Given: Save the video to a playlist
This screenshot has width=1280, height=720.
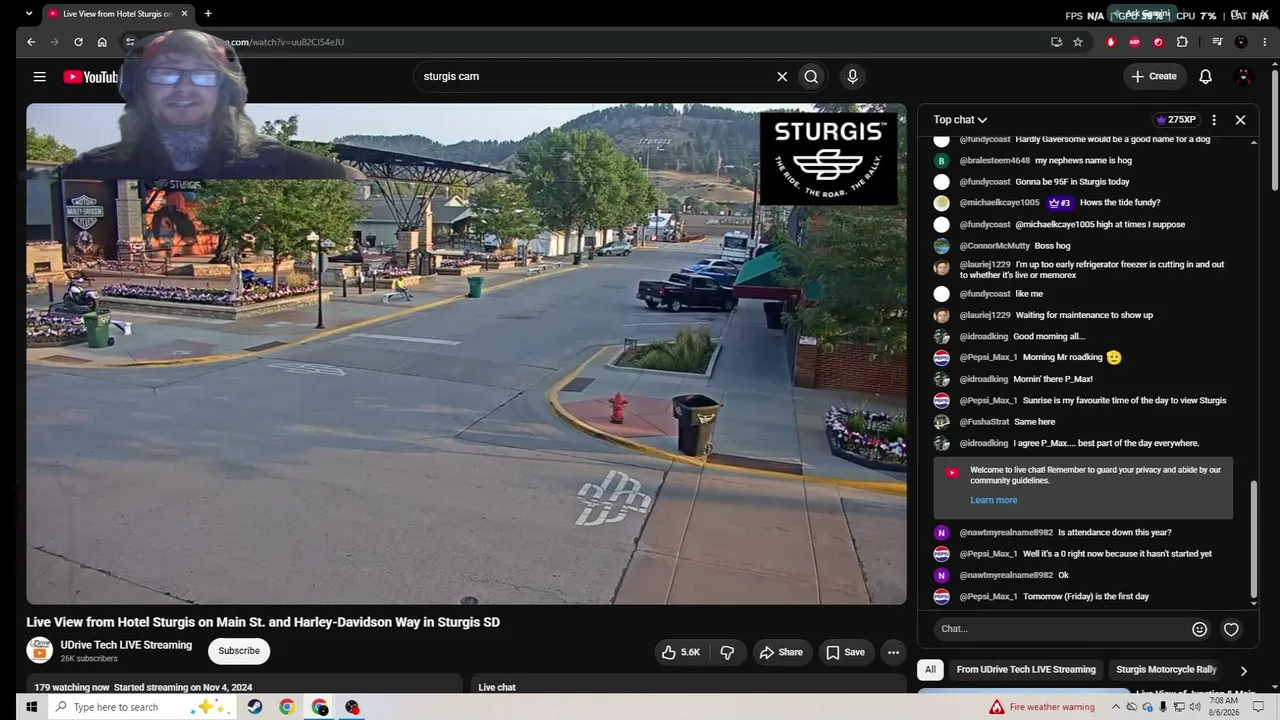Looking at the screenshot, I should [845, 652].
